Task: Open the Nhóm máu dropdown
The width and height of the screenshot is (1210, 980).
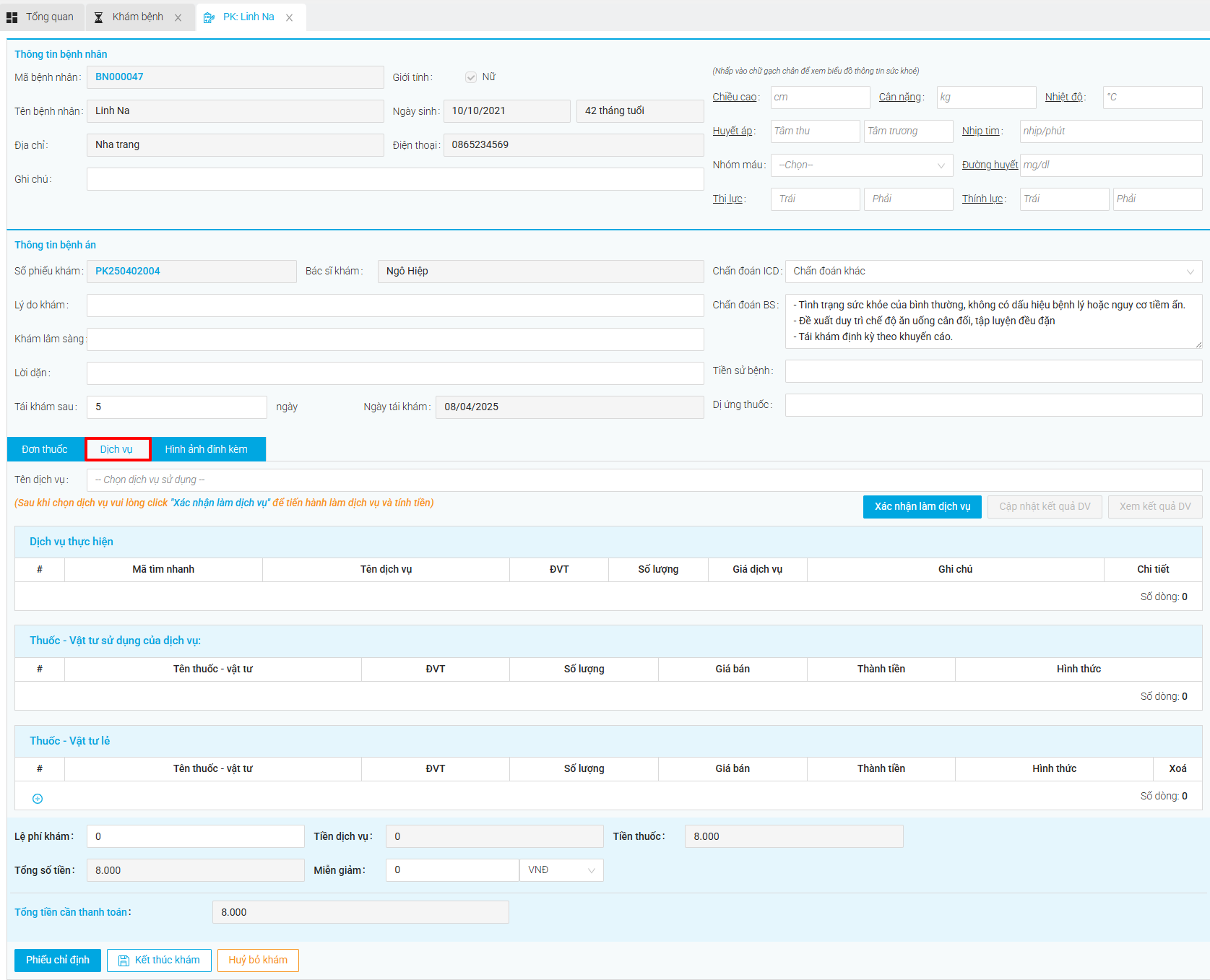Action: [x=862, y=165]
